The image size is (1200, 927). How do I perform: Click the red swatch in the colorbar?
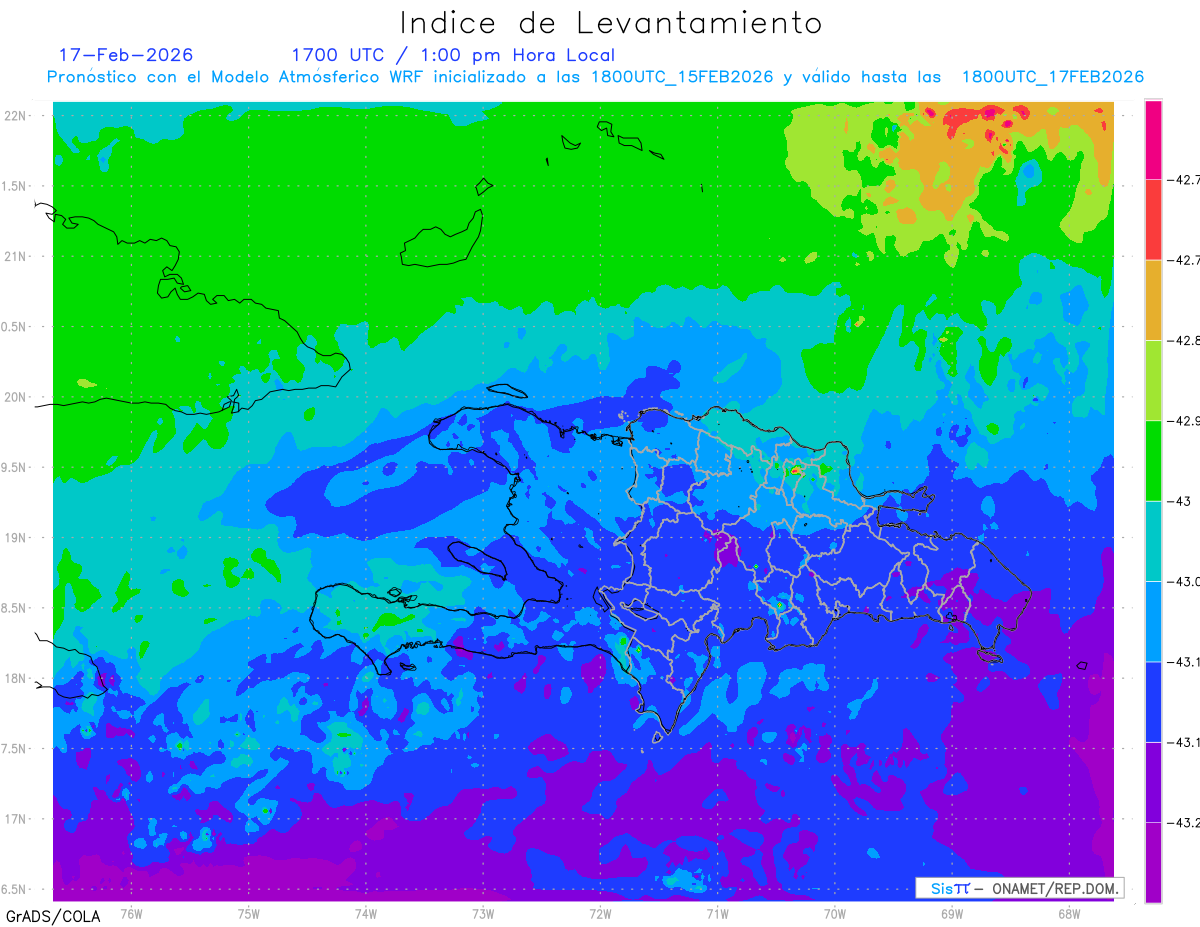pos(1153,220)
